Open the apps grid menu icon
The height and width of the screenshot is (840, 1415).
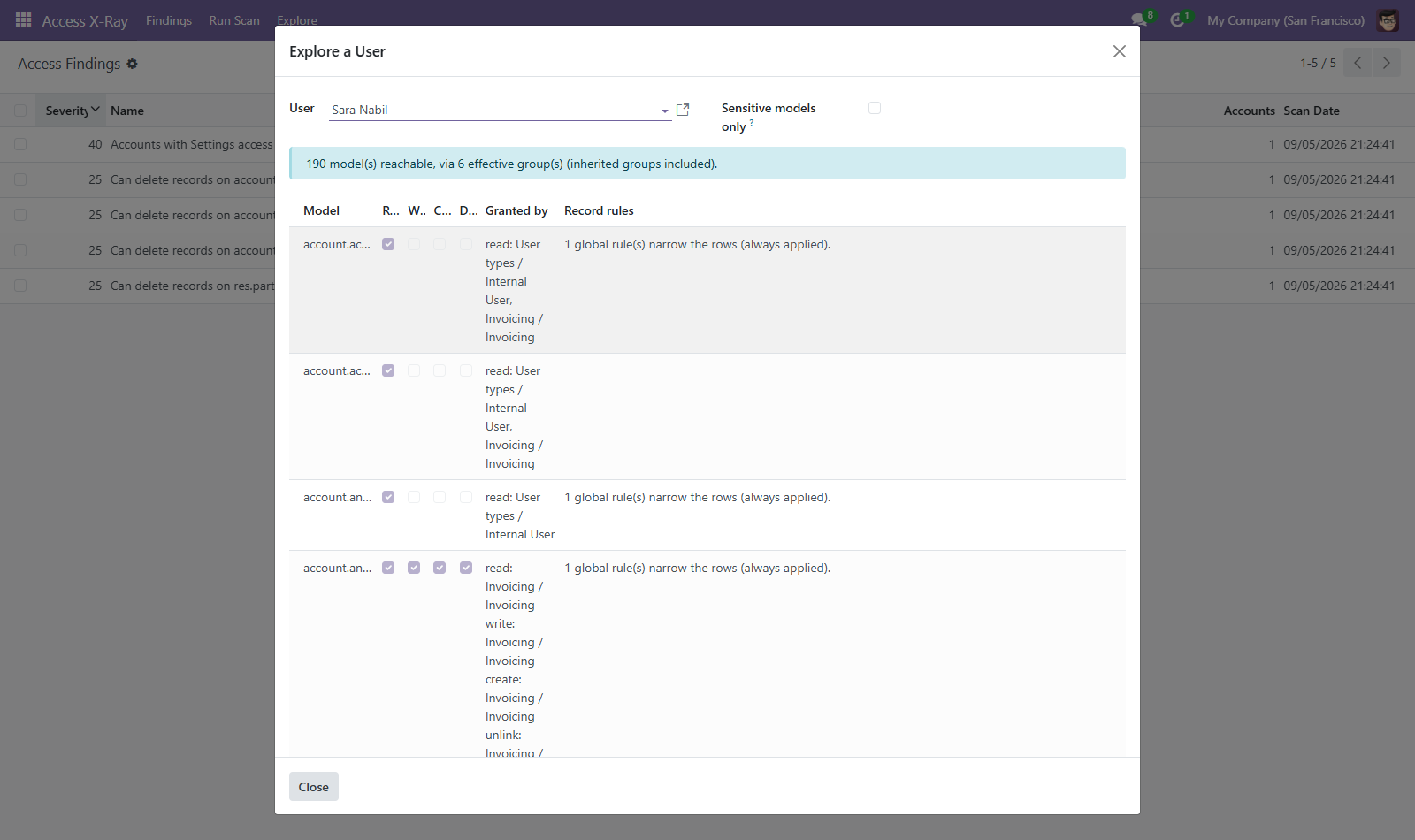tap(24, 19)
